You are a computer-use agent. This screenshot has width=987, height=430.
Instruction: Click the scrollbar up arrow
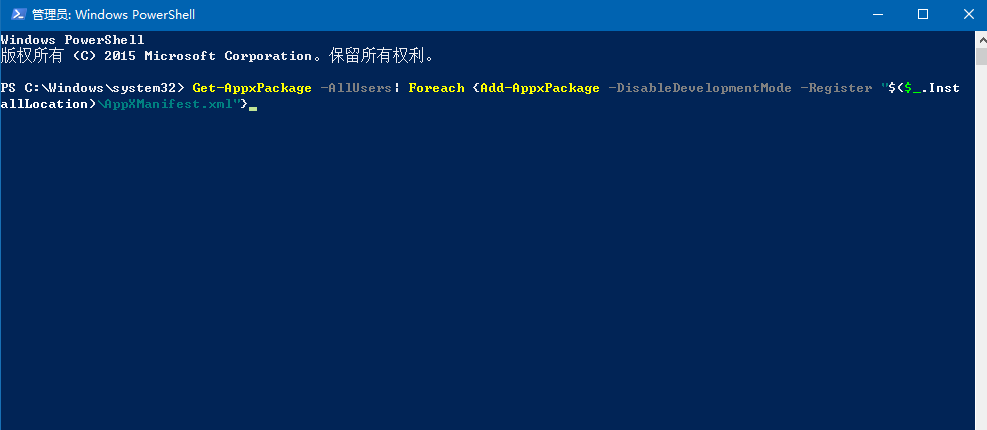click(x=980, y=38)
